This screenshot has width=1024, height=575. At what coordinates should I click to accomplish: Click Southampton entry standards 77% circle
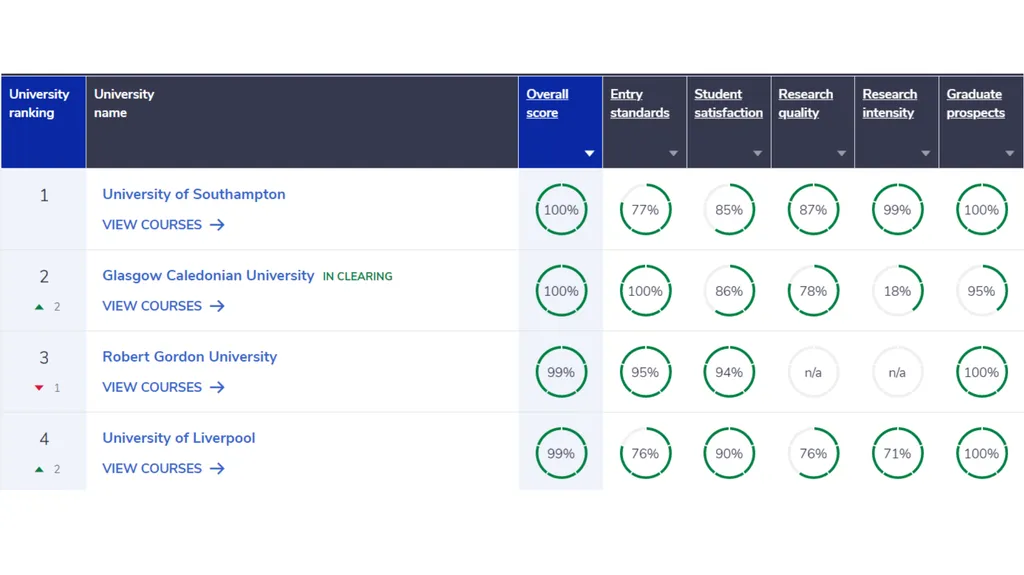click(645, 210)
